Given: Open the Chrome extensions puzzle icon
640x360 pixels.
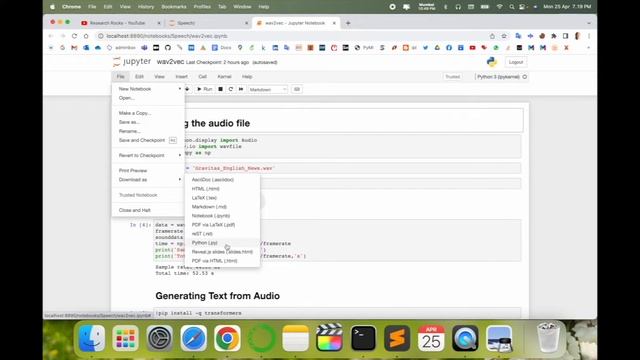Looking at the screenshot, I should pos(553,36).
